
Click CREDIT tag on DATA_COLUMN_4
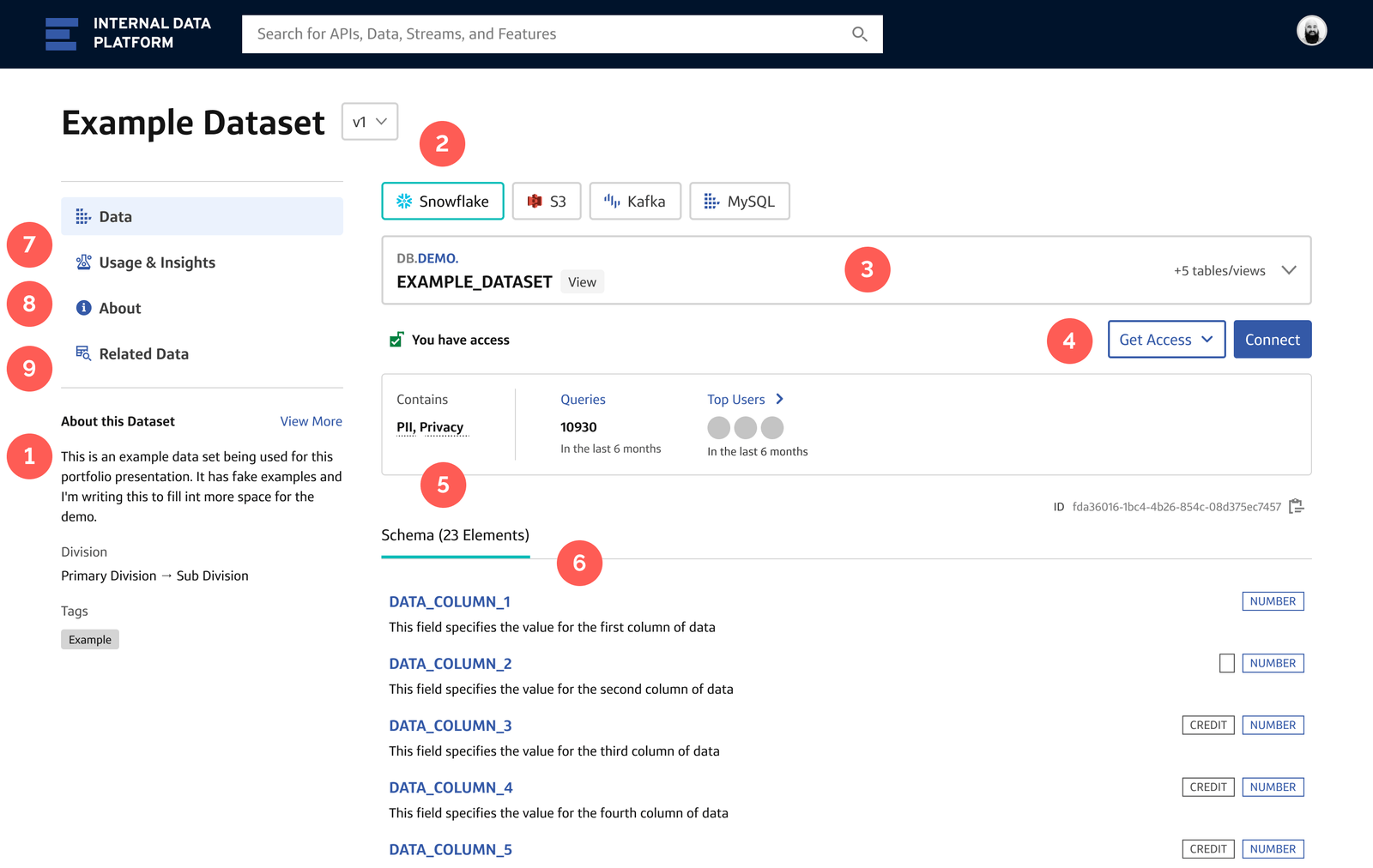click(1208, 787)
